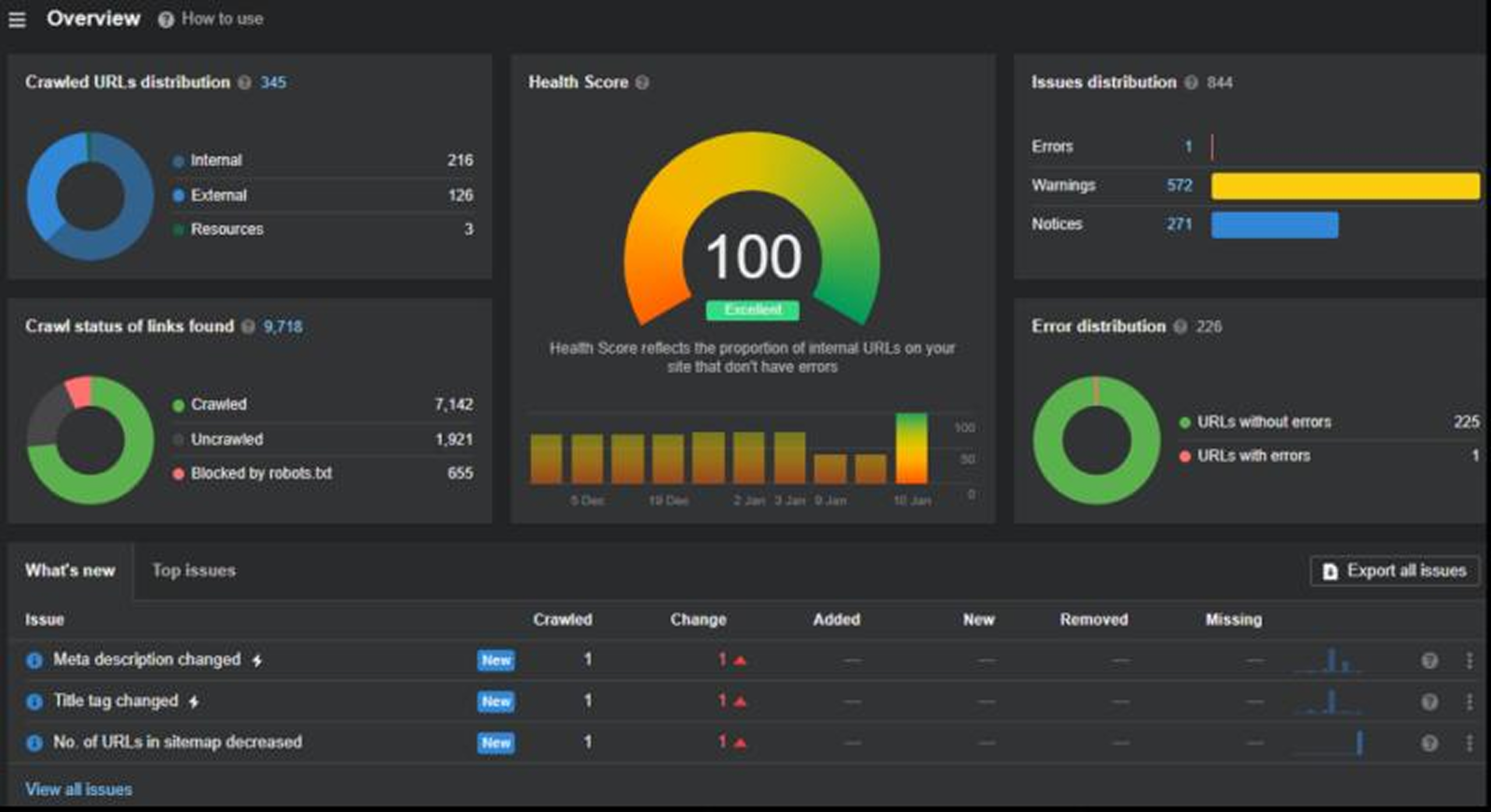Click the New badge on Title tag changed
Viewport: 1491px width, 812px height.
(x=496, y=702)
